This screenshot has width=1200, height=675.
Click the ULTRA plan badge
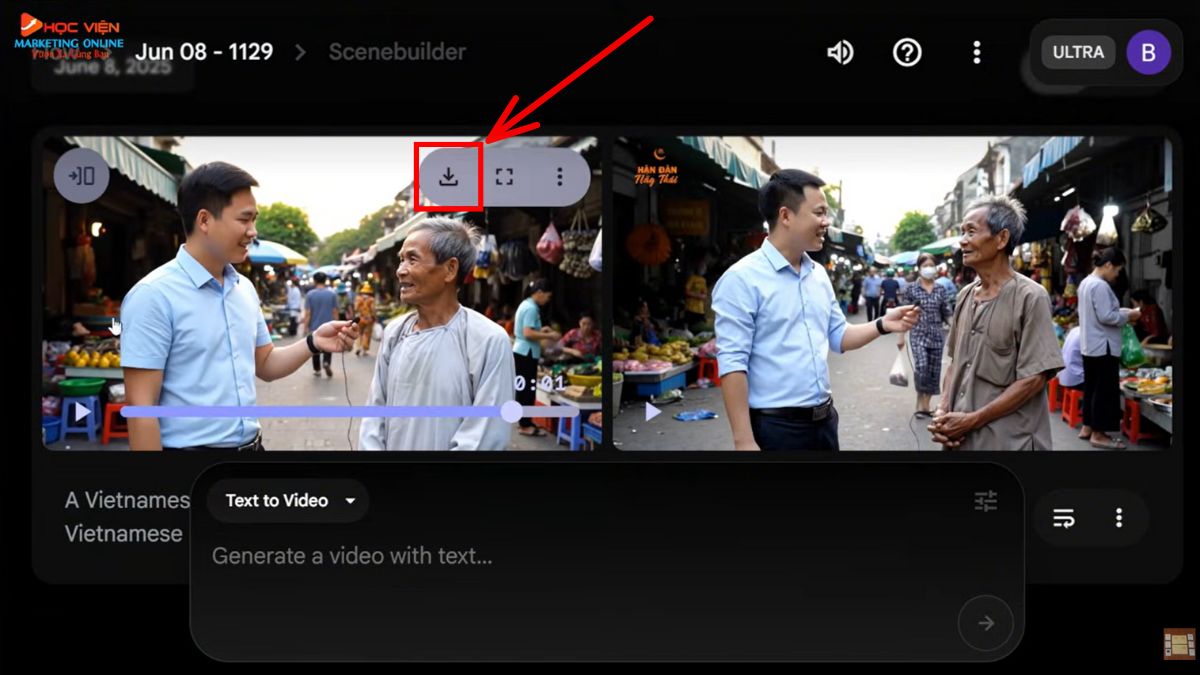click(x=1078, y=52)
